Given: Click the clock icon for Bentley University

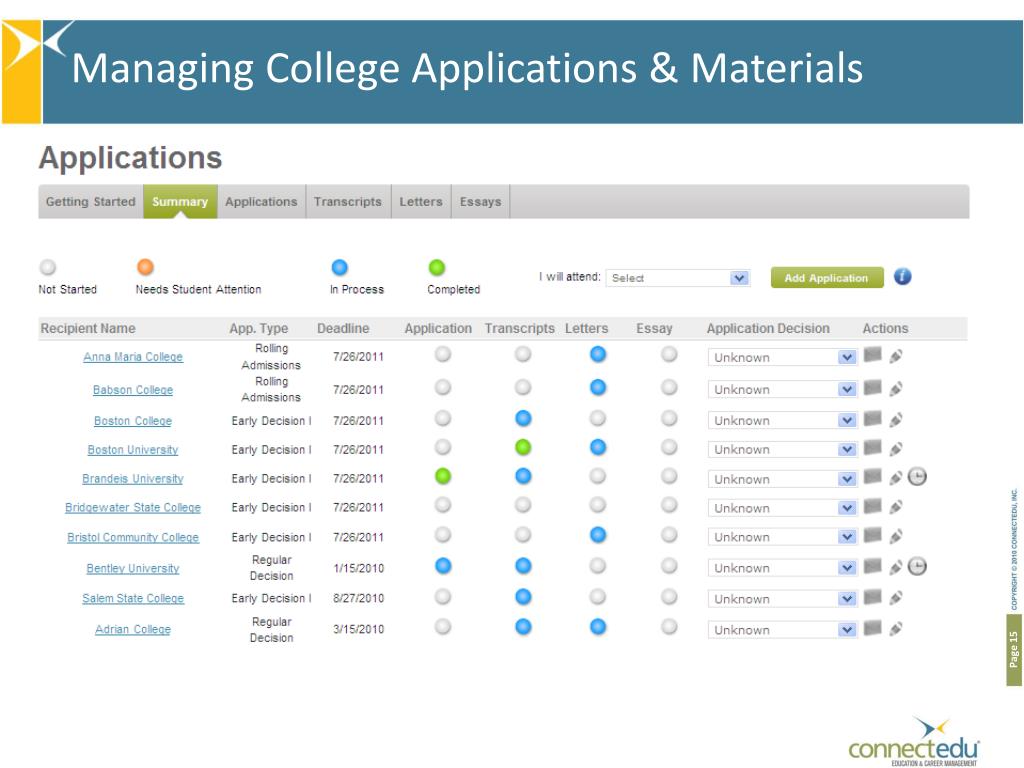Looking at the screenshot, I should coord(918,566).
